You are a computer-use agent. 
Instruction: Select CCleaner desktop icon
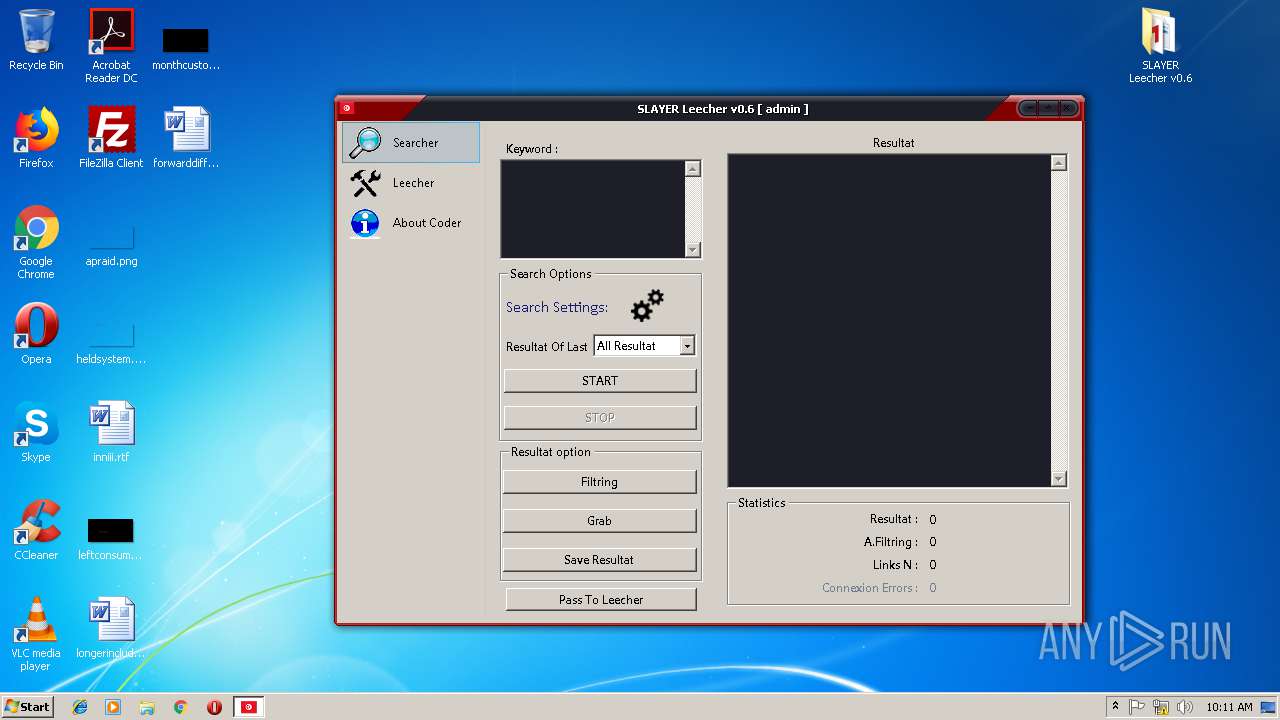point(36,530)
